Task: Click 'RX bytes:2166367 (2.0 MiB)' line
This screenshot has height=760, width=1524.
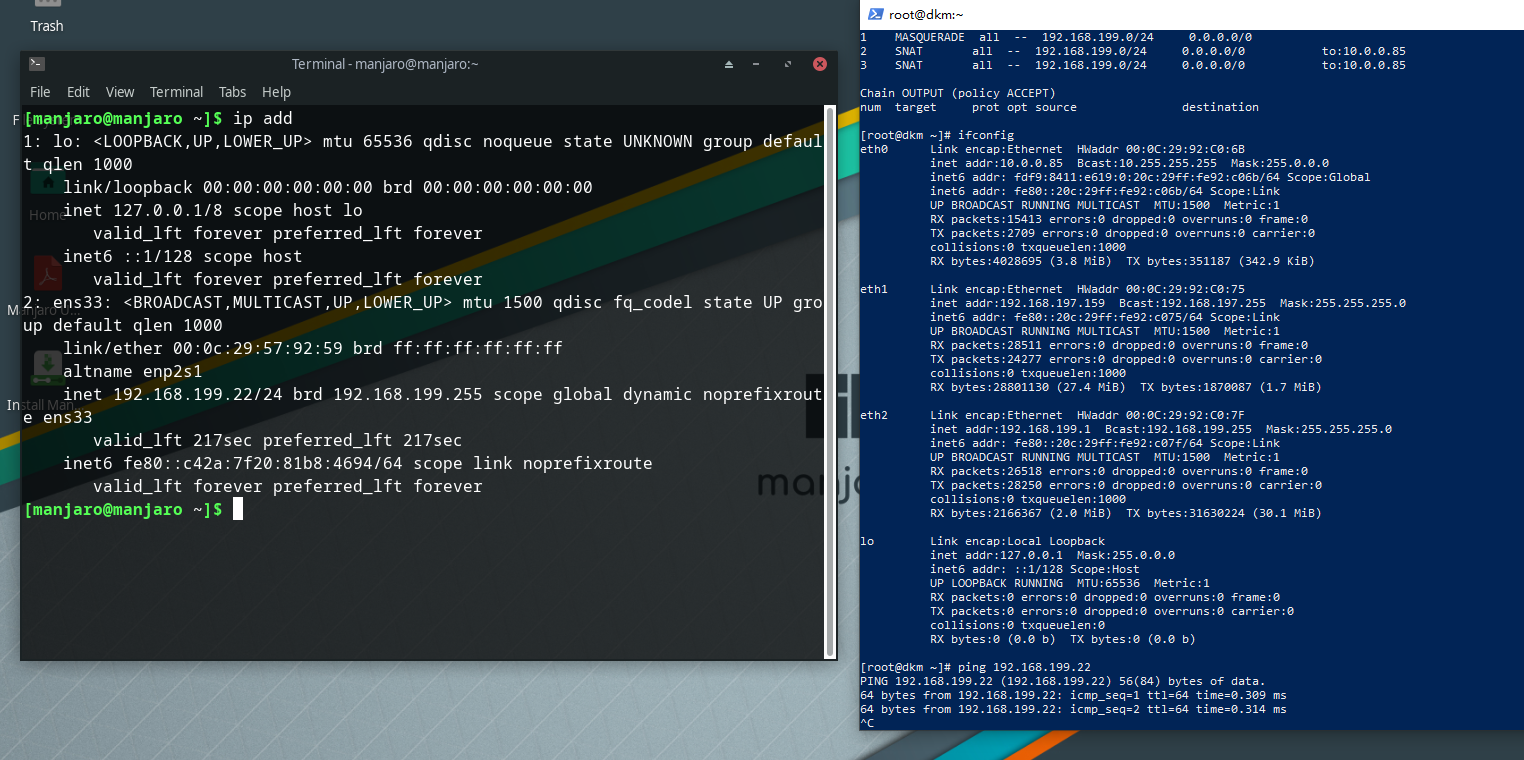Action: pos(1126,513)
